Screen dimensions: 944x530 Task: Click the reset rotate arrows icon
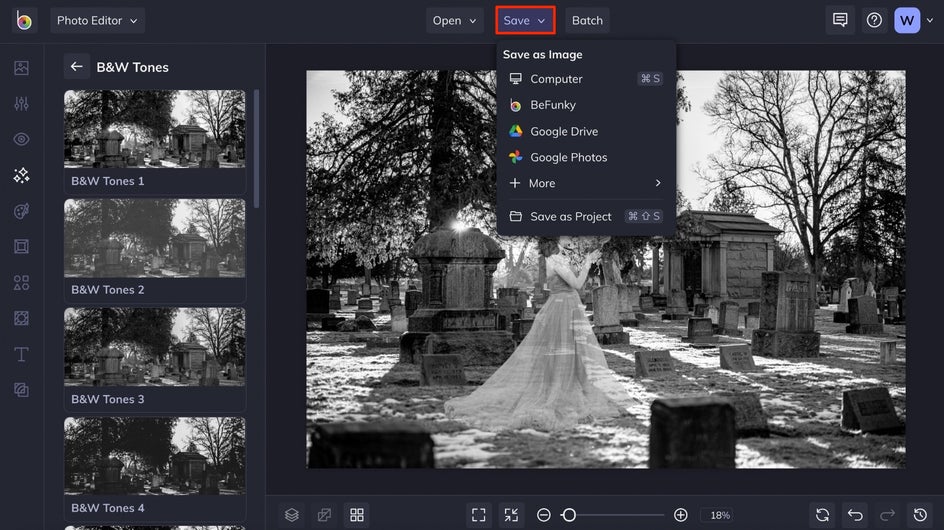click(822, 515)
